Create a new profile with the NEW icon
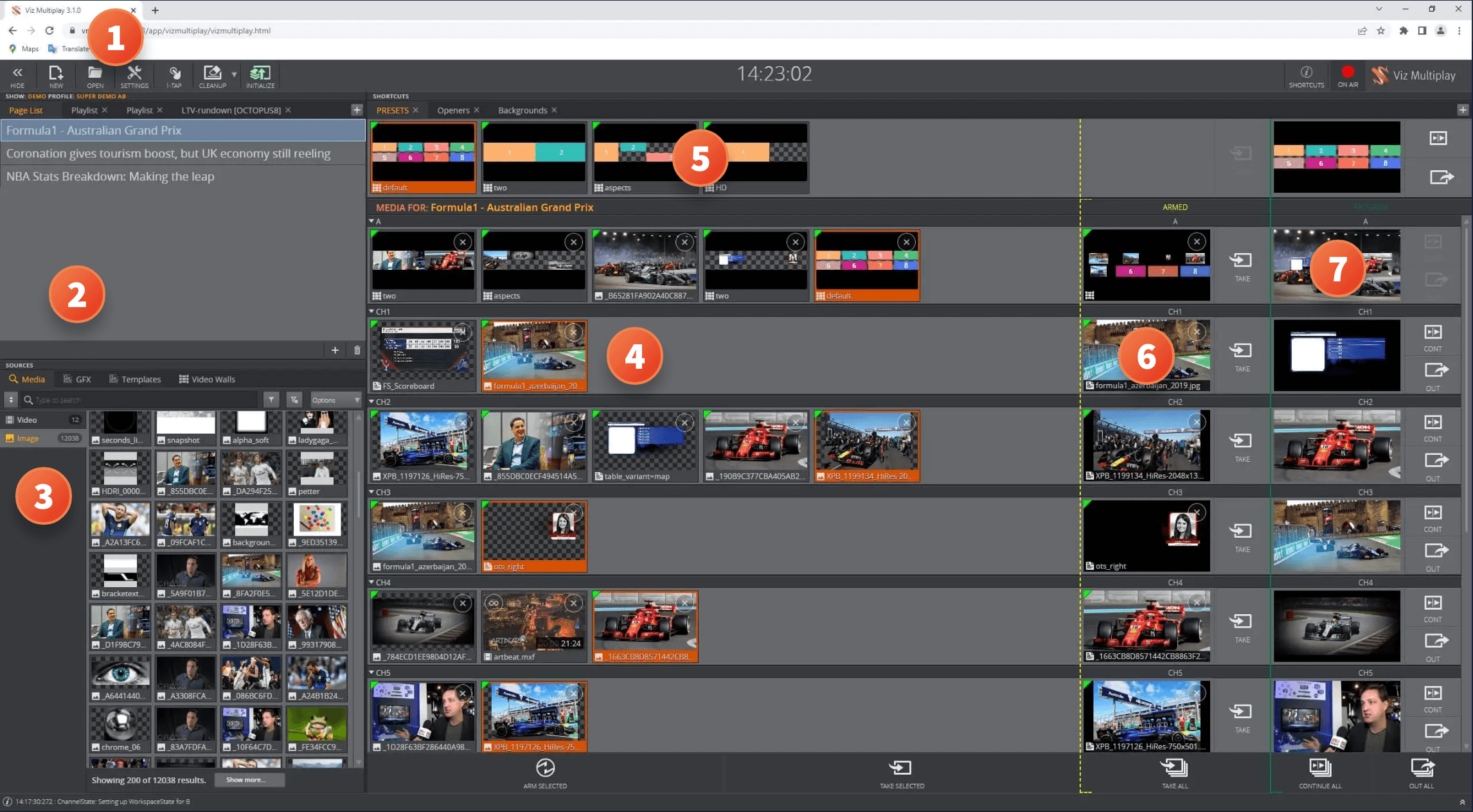 56,75
